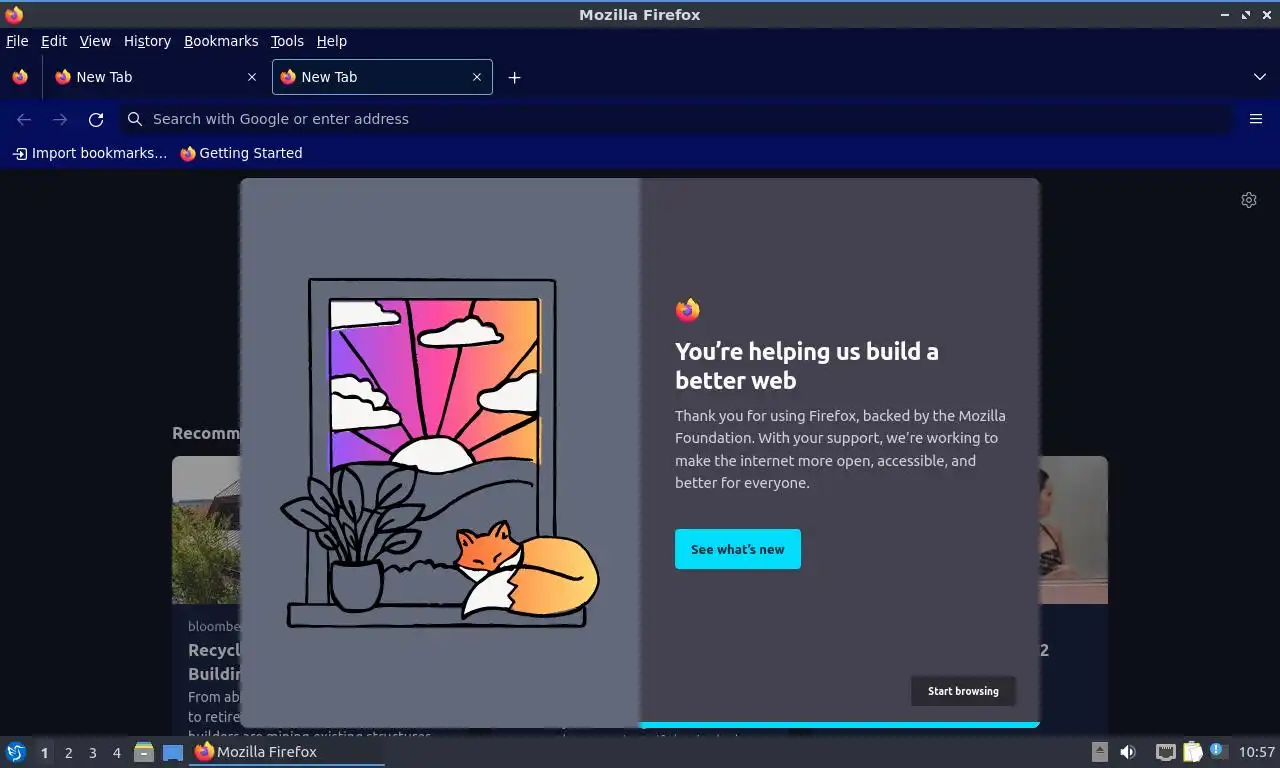
Task: Open the Bookmarks menu
Action: [221, 41]
